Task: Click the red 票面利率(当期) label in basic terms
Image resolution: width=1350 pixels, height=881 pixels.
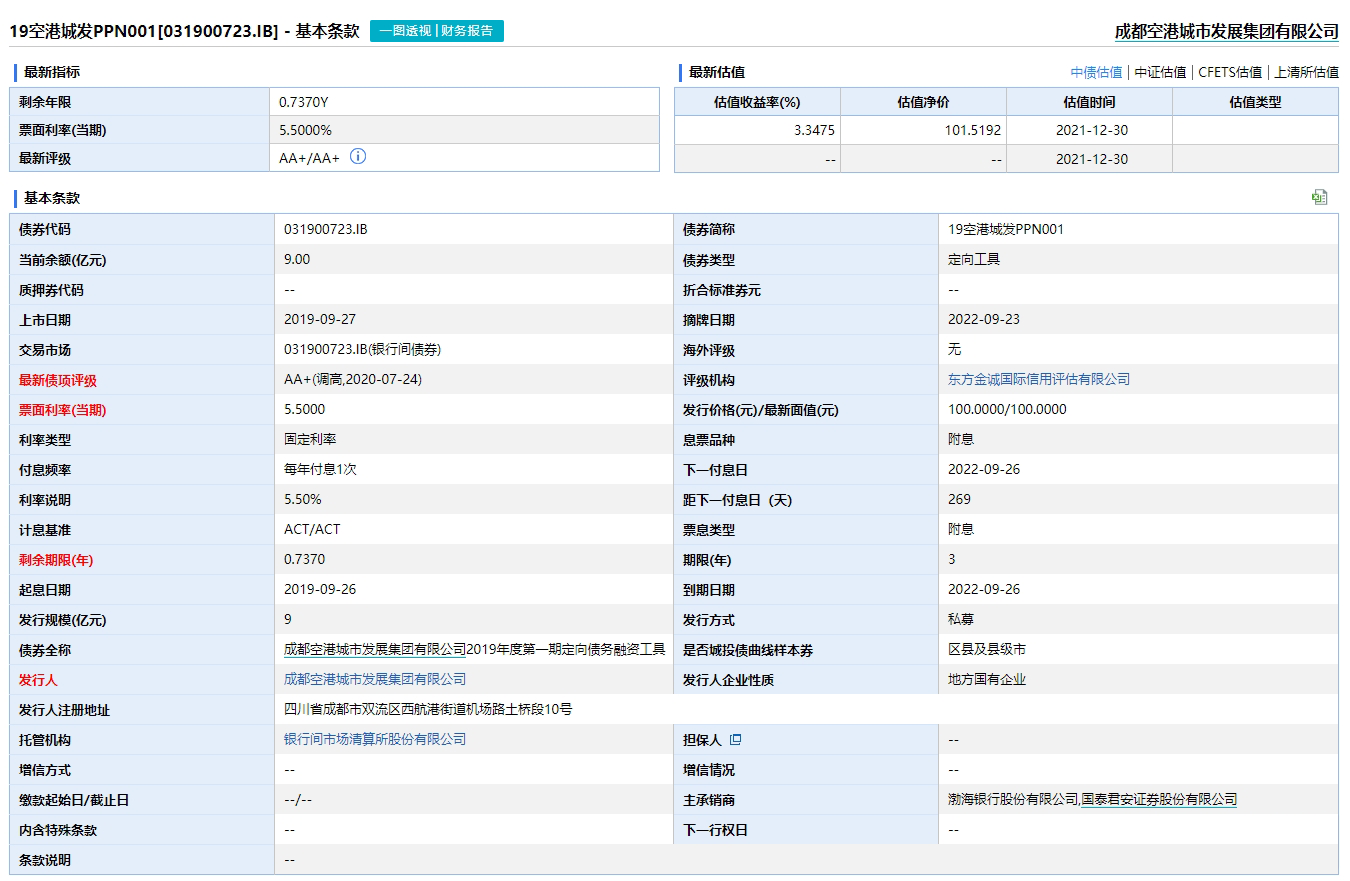Action: pyautogui.click(x=62, y=410)
